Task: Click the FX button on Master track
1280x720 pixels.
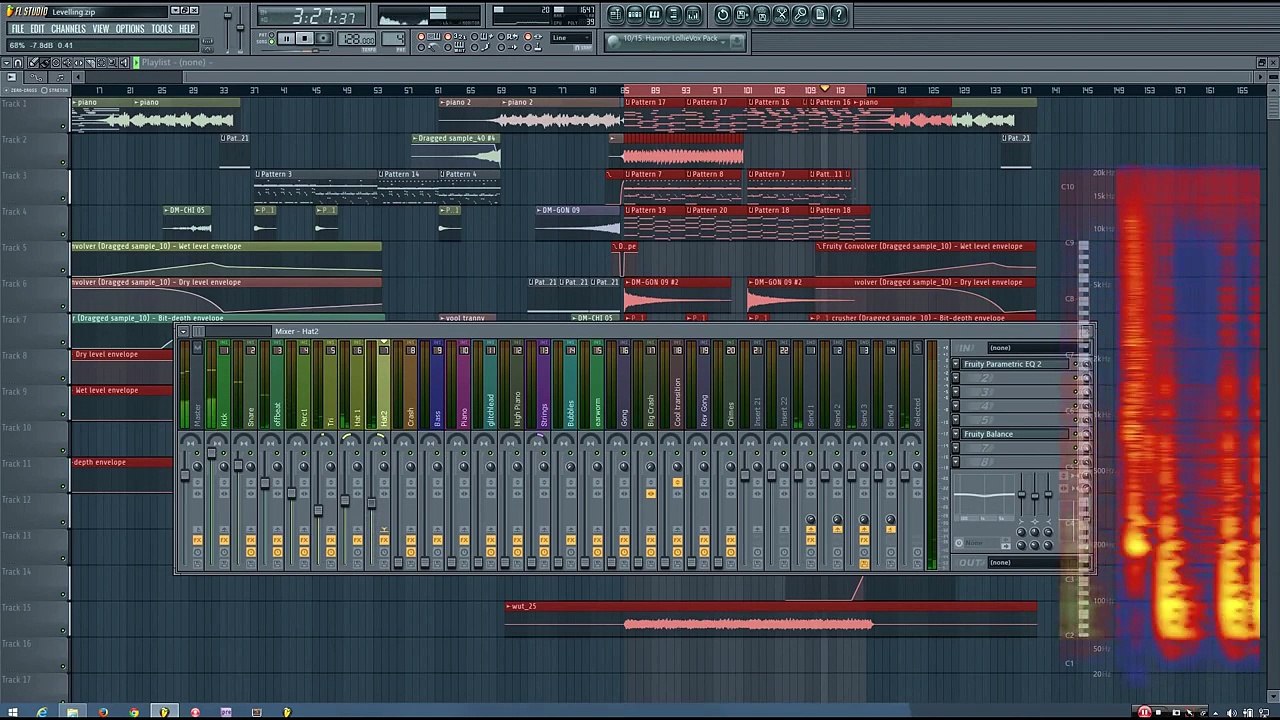Action: point(197,540)
